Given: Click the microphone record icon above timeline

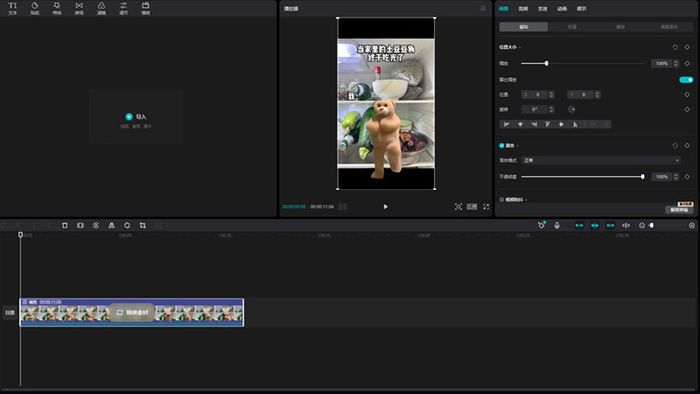Looking at the screenshot, I should tap(557, 225).
